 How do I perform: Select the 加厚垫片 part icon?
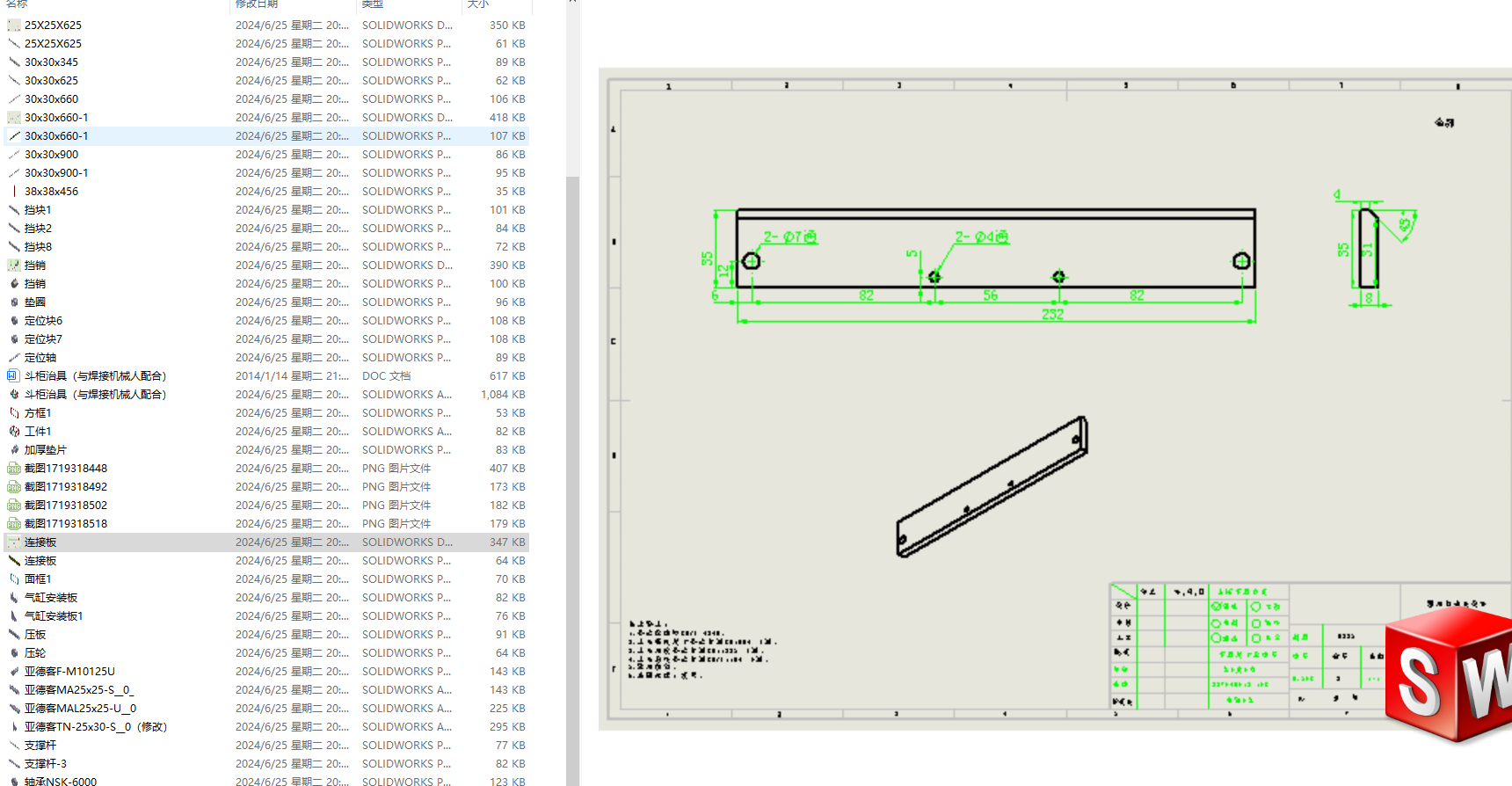coord(14,450)
